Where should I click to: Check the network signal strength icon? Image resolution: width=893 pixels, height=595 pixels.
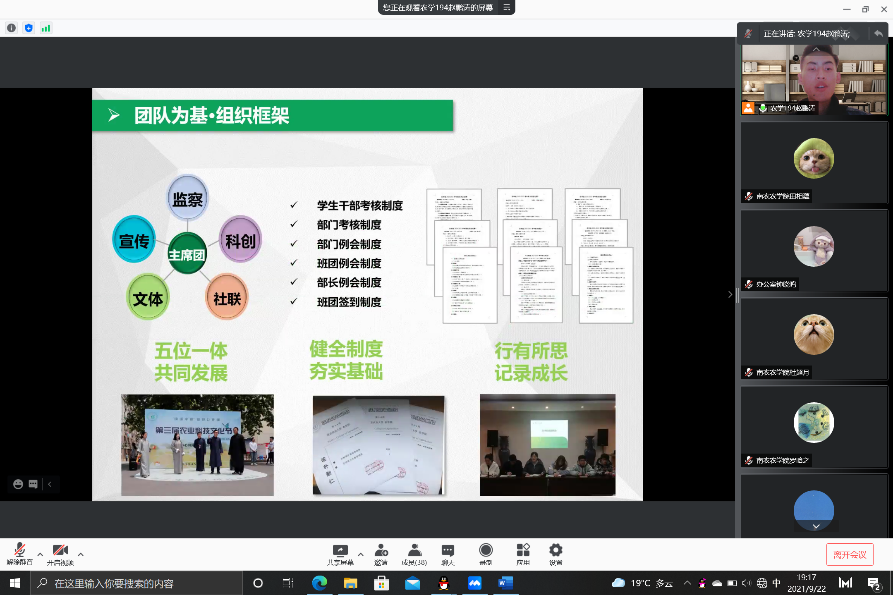point(46,28)
